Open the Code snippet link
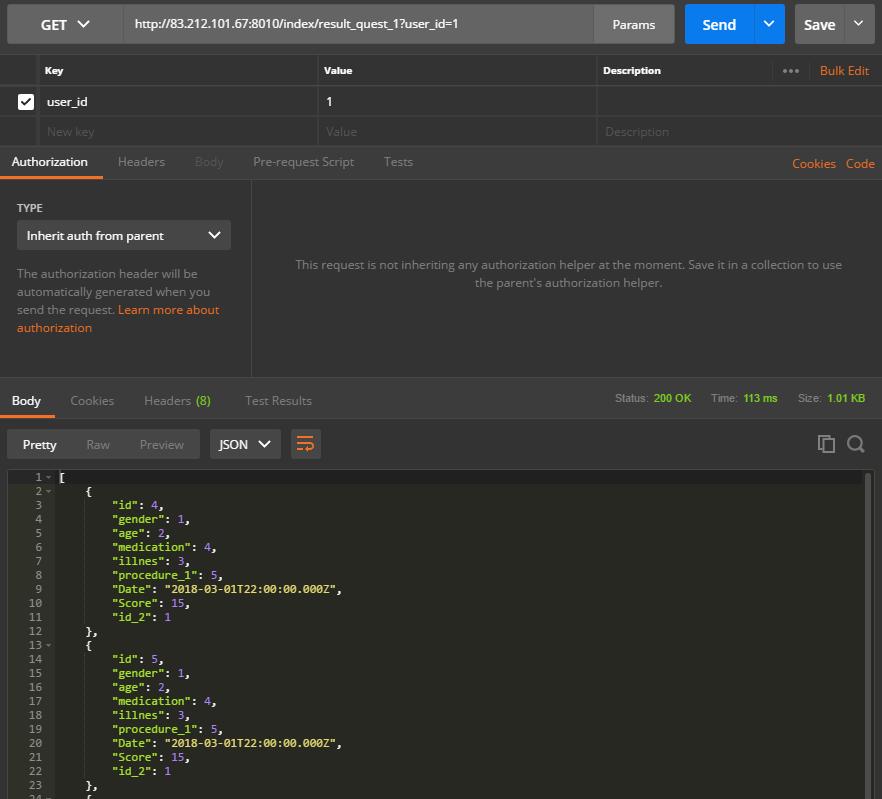Image resolution: width=882 pixels, height=799 pixels. [860, 164]
